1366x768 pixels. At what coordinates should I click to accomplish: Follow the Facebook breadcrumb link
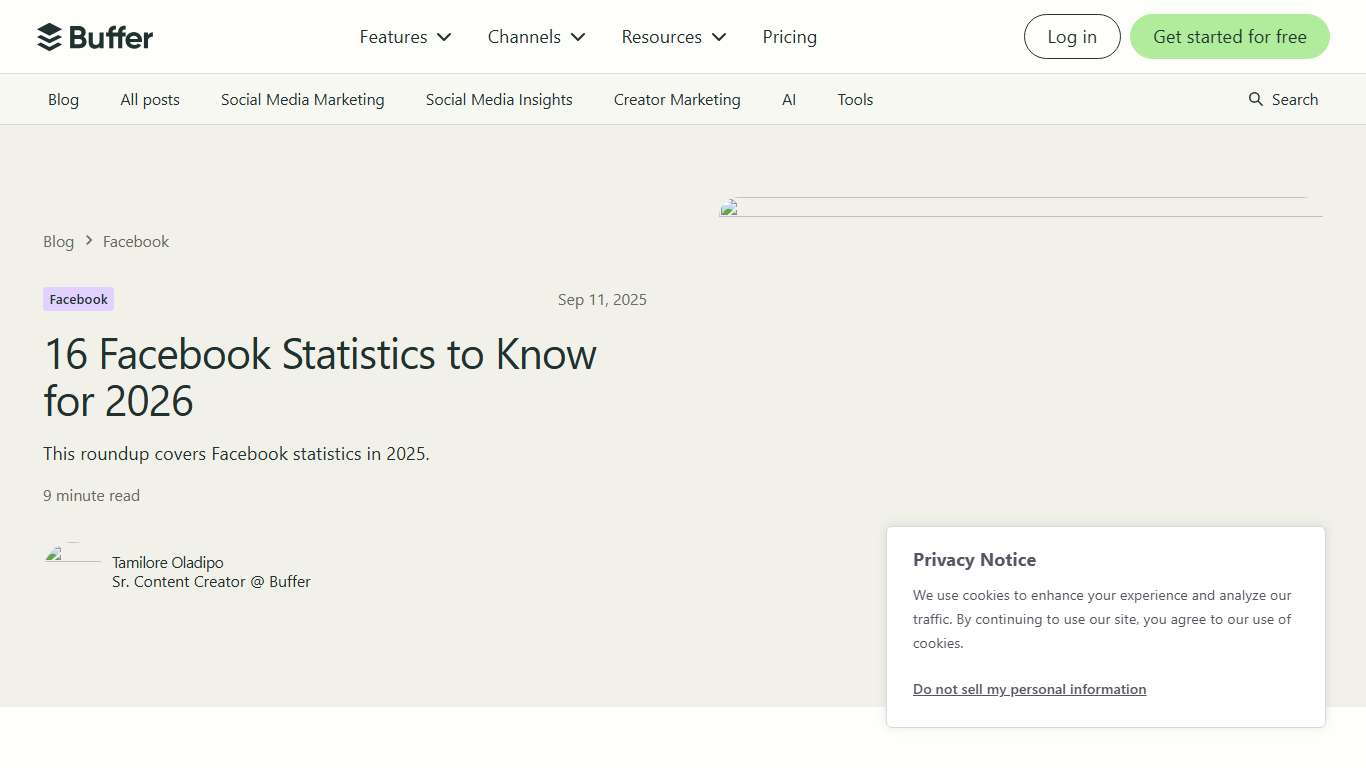tap(136, 241)
